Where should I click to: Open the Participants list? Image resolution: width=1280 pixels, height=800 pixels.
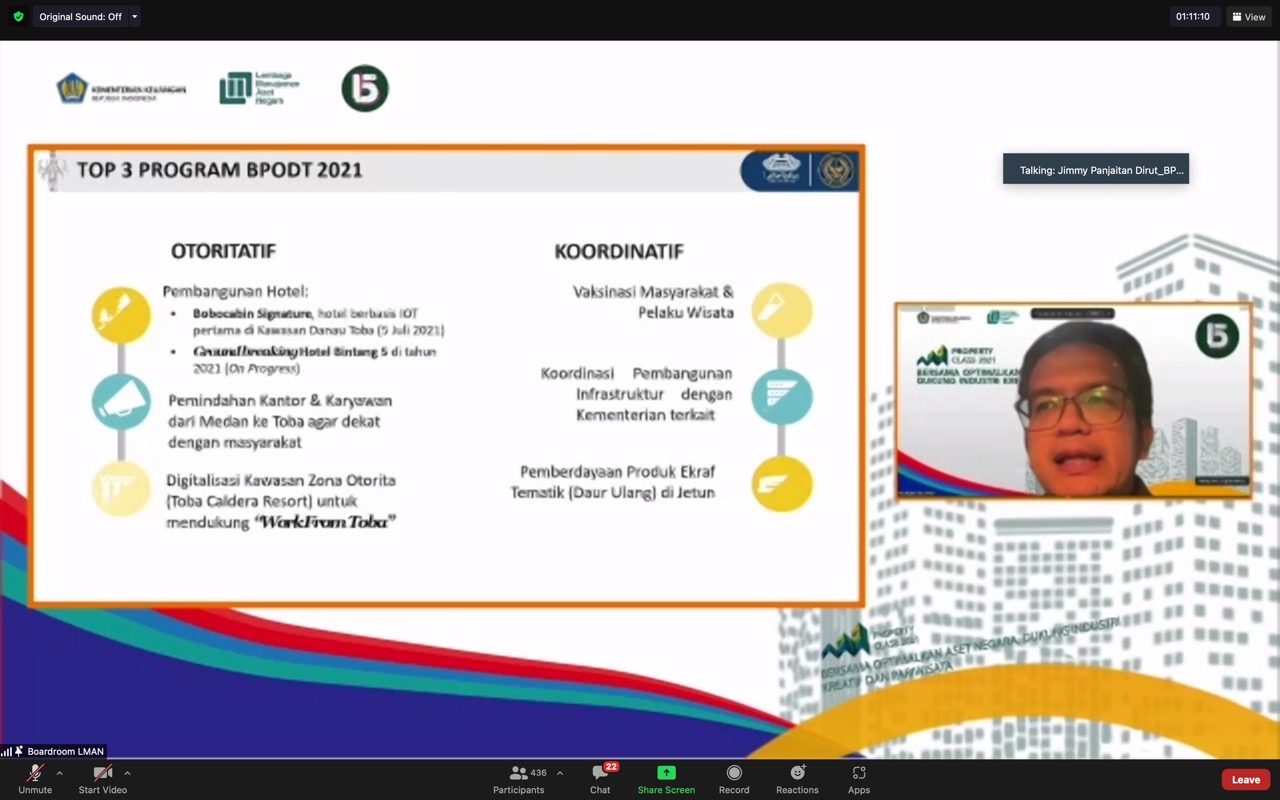coord(519,778)
